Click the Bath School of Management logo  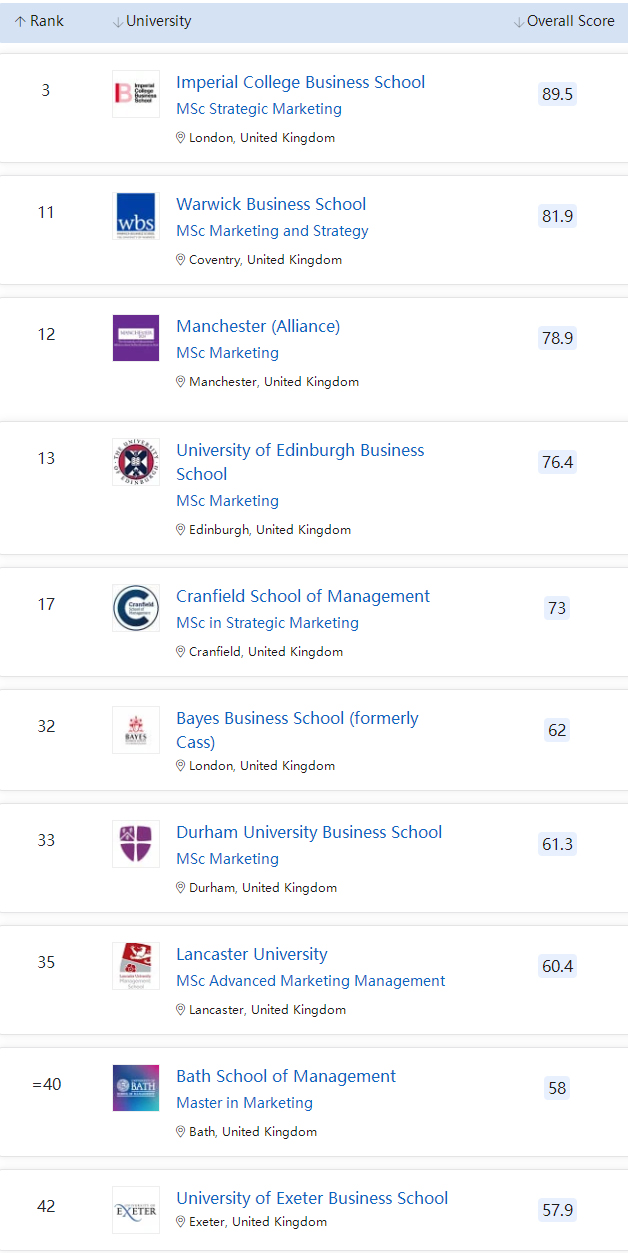point(136,1088)
